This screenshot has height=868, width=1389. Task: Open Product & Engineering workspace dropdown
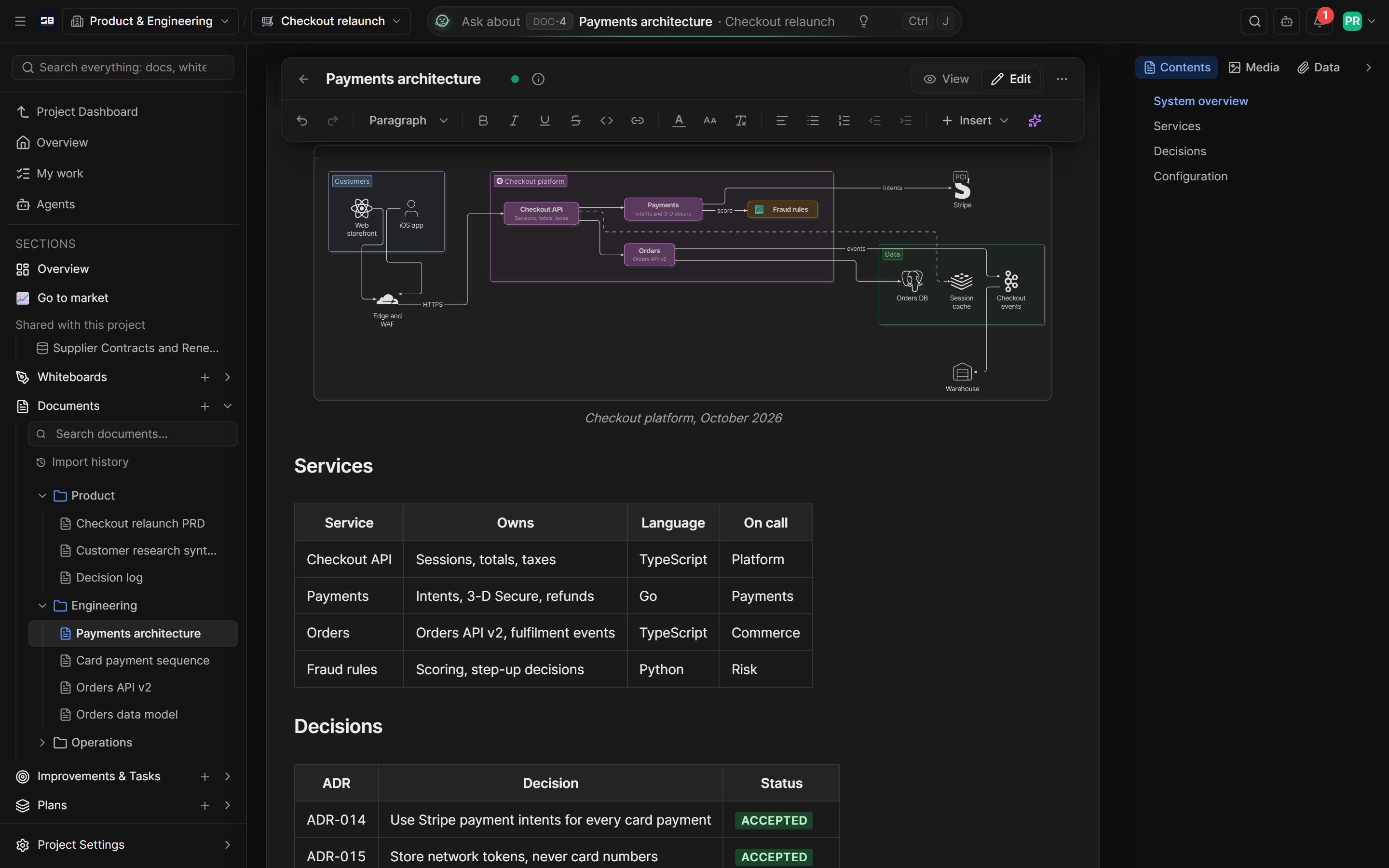(150, 21)
